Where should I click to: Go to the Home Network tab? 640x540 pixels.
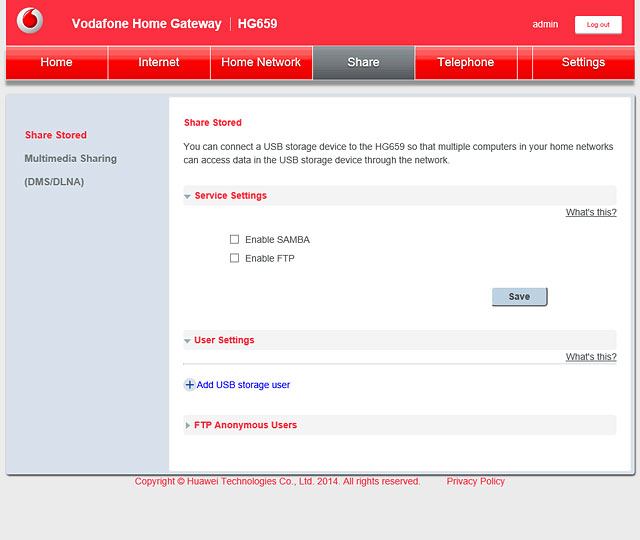click(x=261, y=62)
